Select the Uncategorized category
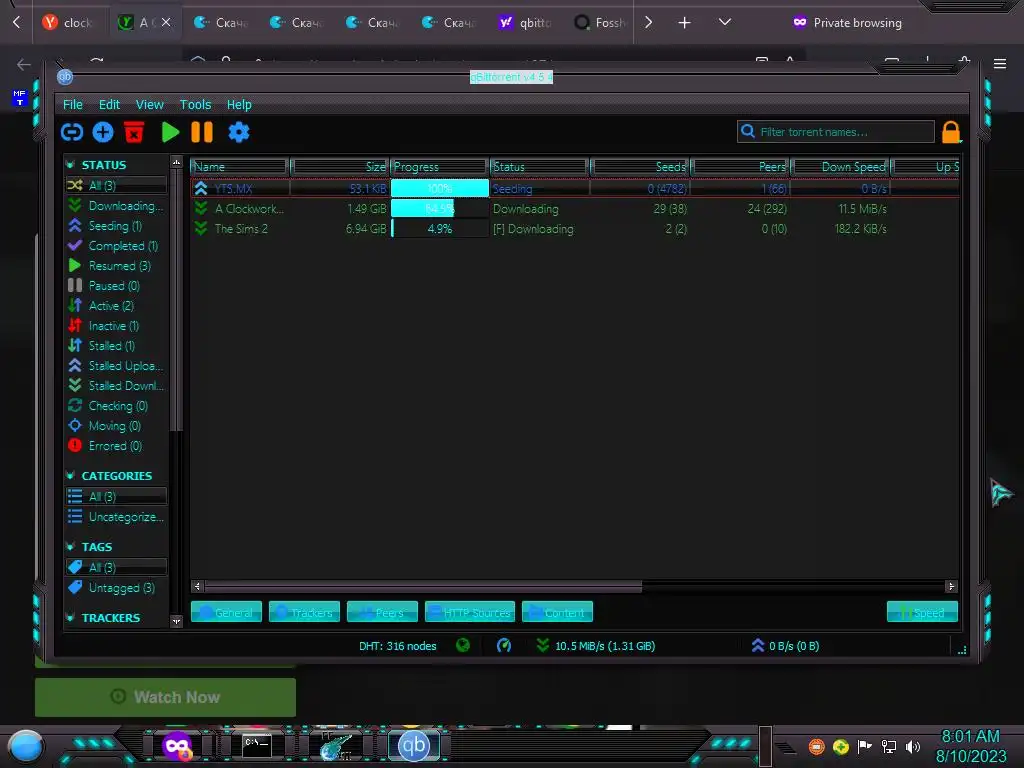The width and height of the screenshot is (1024, 768). 116,517
